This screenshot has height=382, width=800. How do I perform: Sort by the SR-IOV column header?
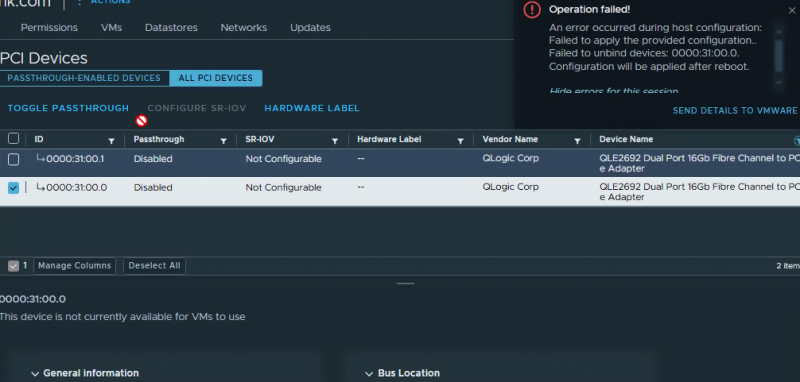[260, 139]
